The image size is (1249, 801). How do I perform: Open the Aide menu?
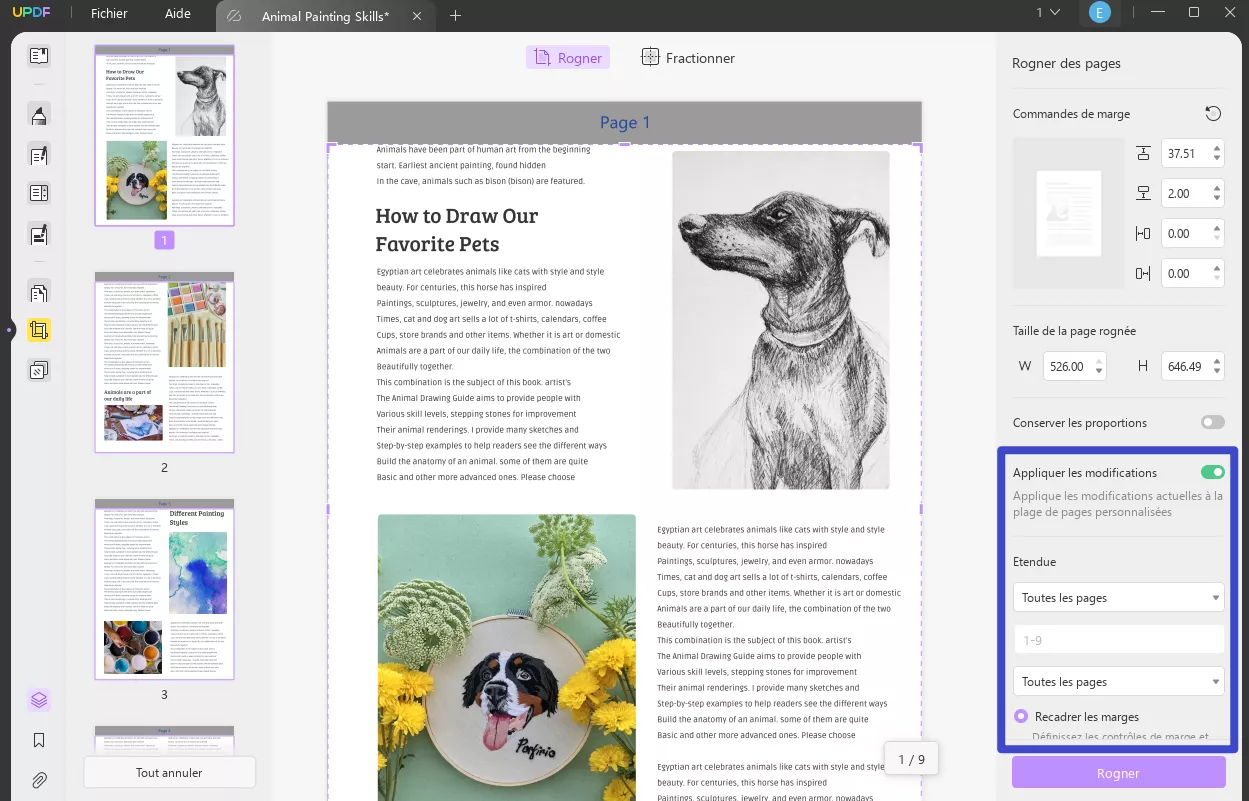pyautogui.click(x=178, y=14)
